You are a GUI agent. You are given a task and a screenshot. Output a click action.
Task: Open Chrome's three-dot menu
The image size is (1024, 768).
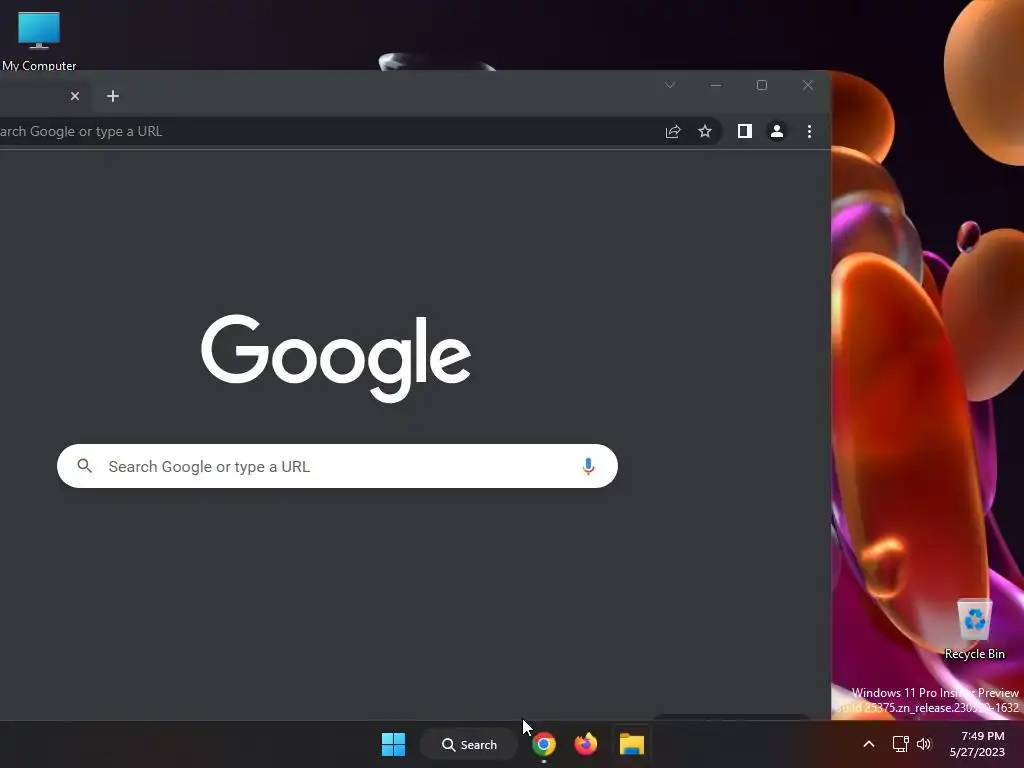809,131
